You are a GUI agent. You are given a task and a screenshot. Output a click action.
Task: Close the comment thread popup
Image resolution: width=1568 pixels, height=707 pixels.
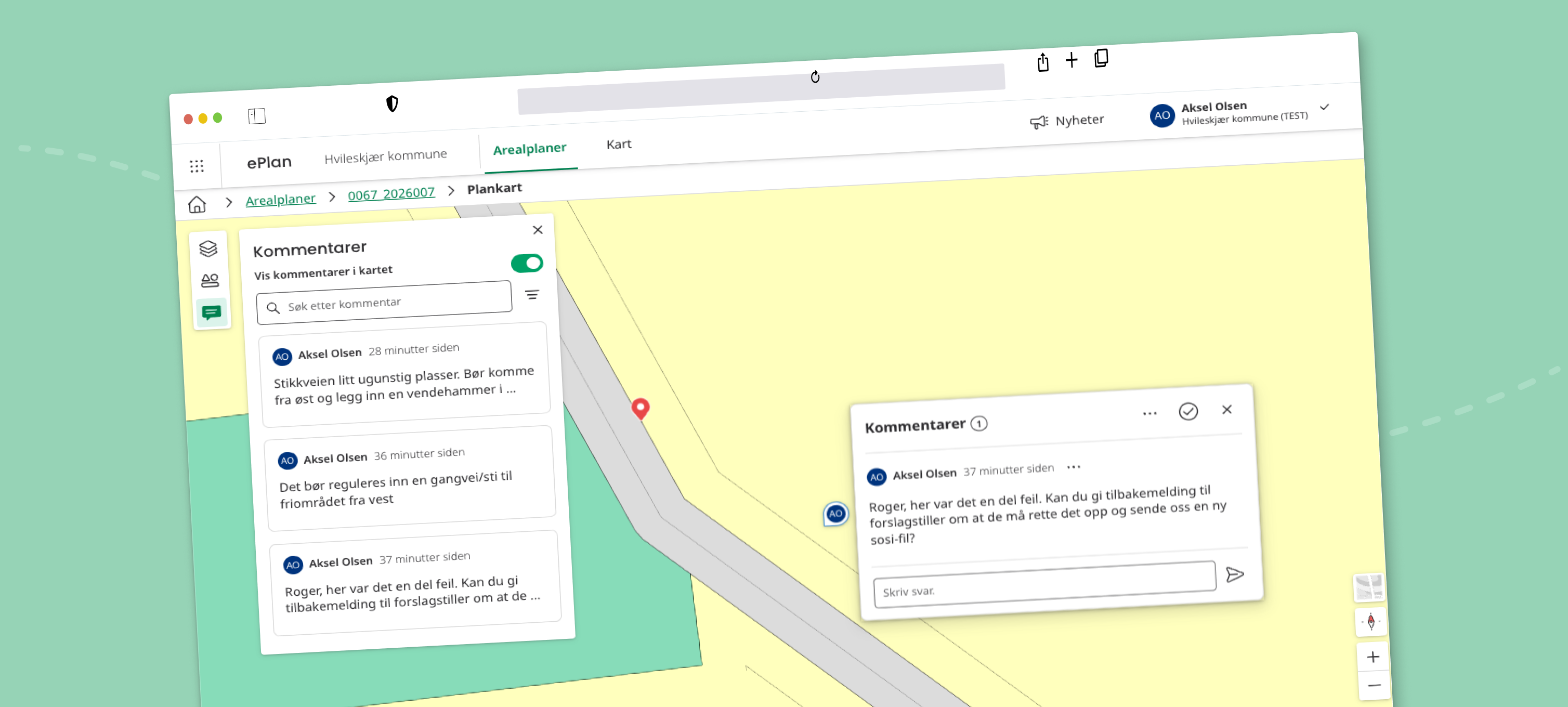click(x=1226, y=410)
